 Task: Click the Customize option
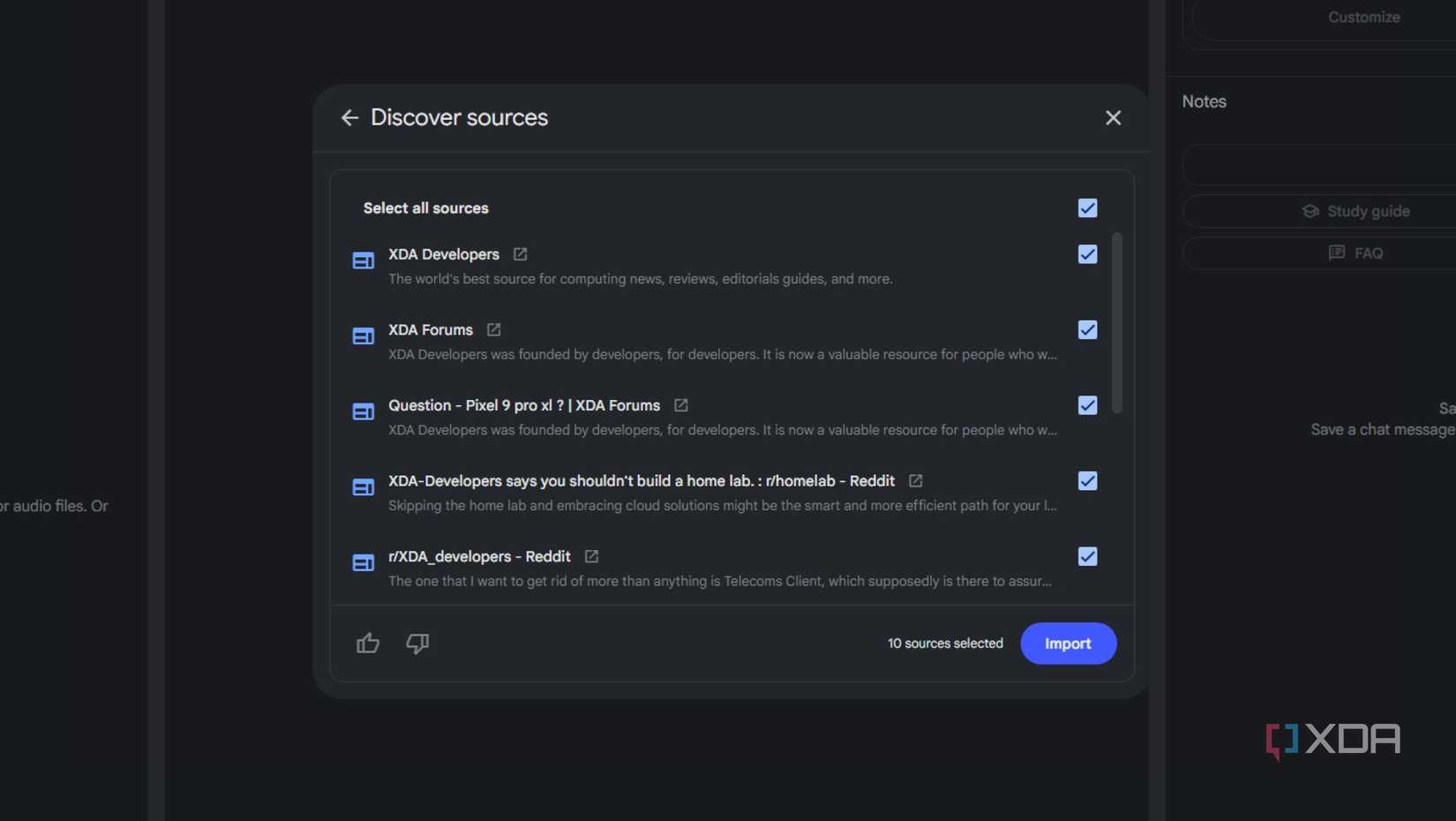pyautogui.click(x=1363, y=17)
